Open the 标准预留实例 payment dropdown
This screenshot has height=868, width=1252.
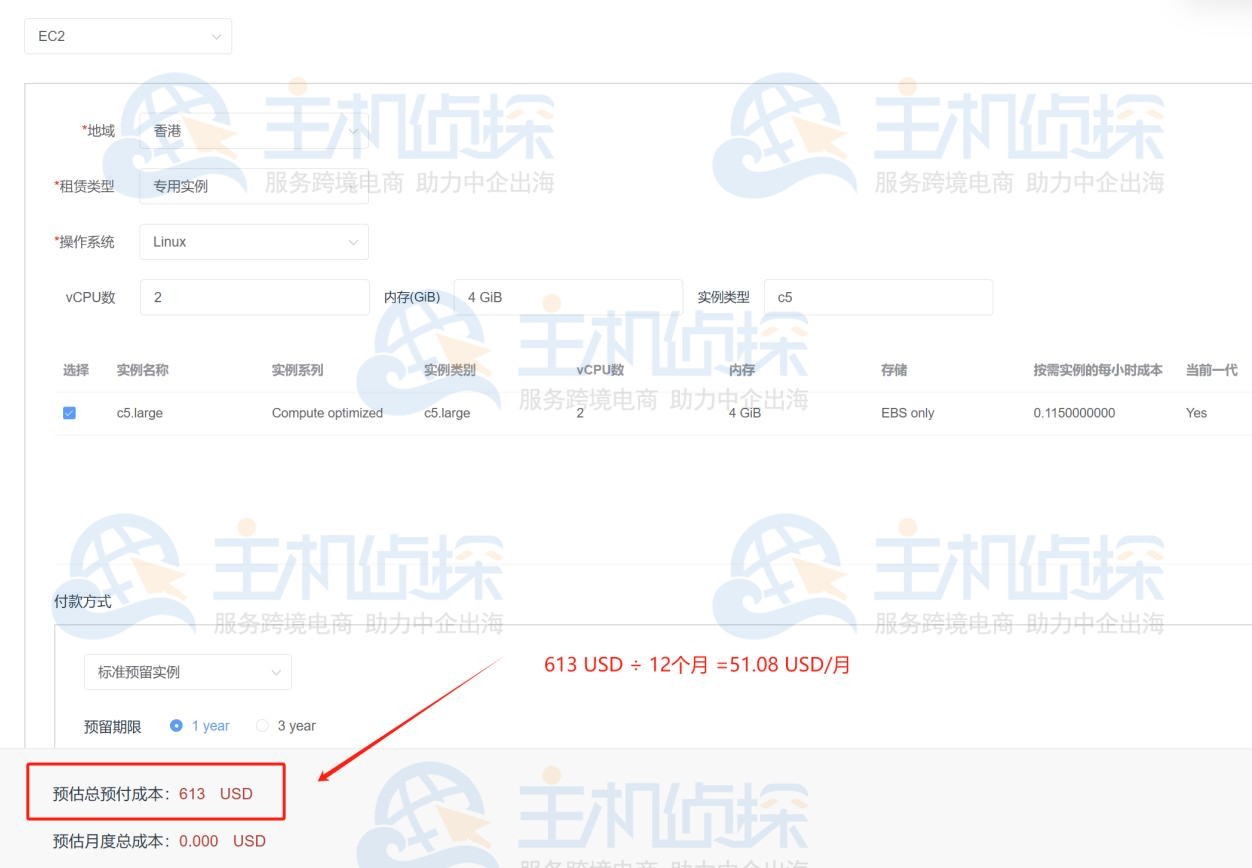pos(188,672)
